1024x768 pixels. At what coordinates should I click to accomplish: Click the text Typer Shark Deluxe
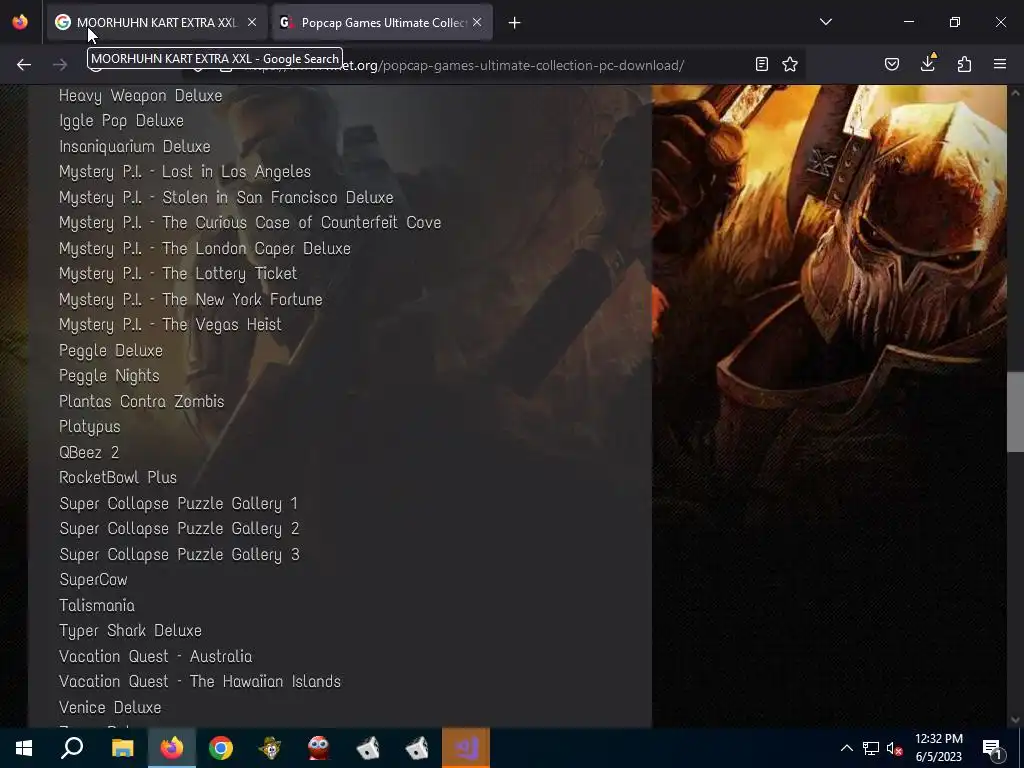[x=130, y=631]
